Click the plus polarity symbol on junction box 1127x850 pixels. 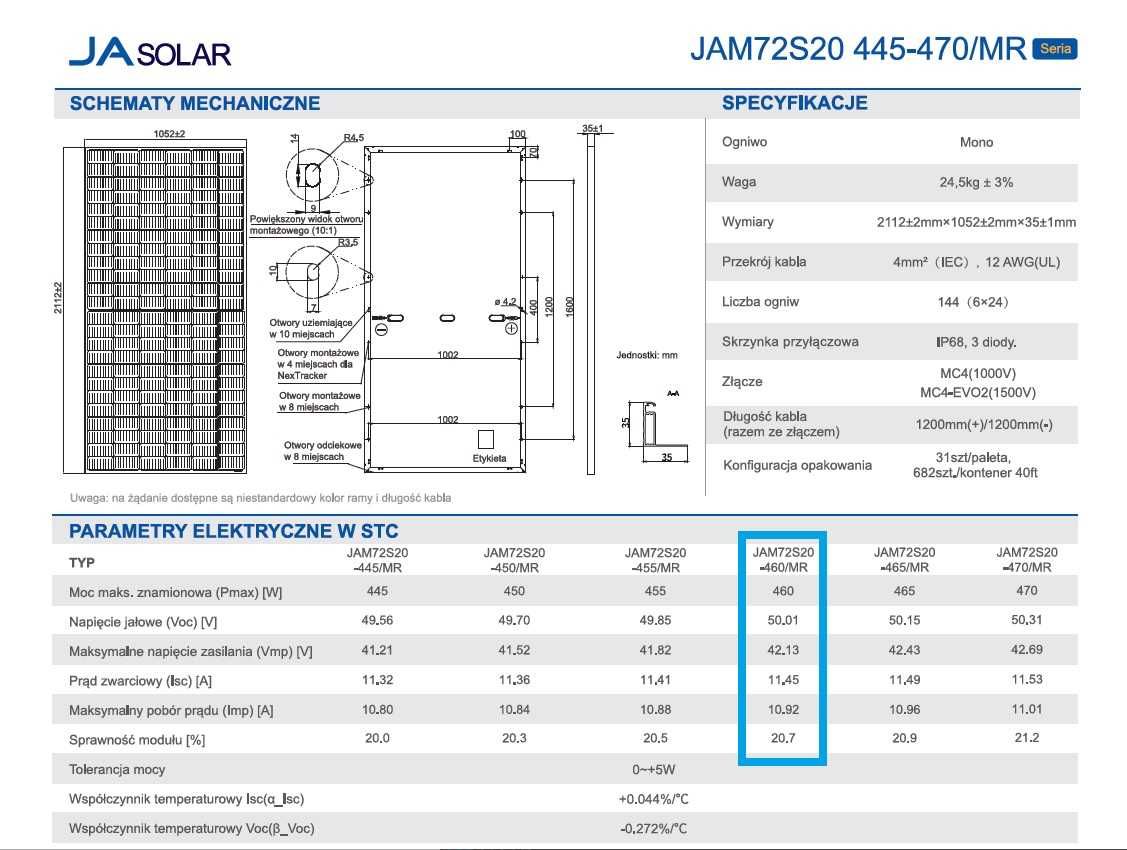click(x=511, y=328)
